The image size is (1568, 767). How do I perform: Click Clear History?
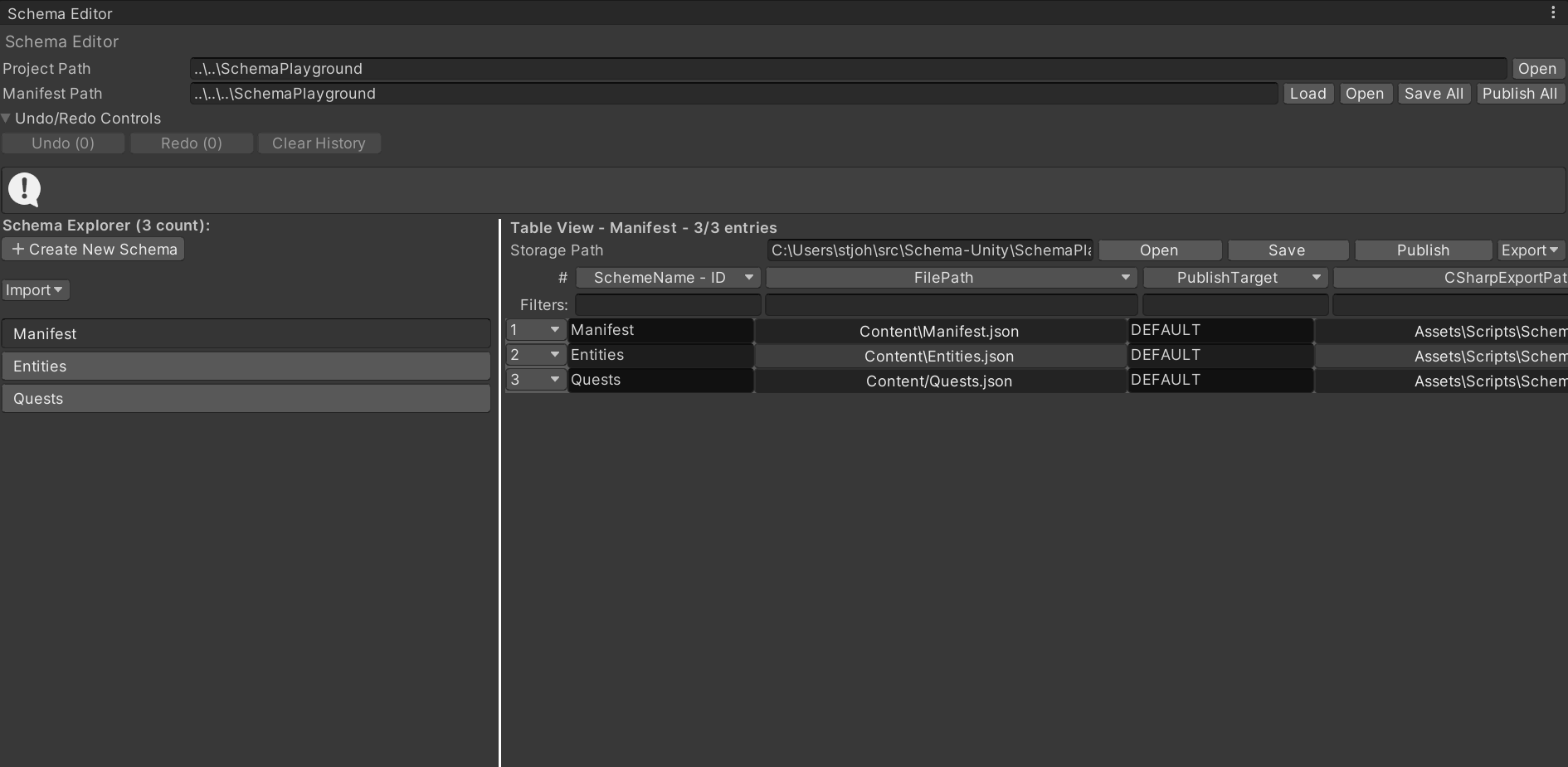(x=319, y=143)
